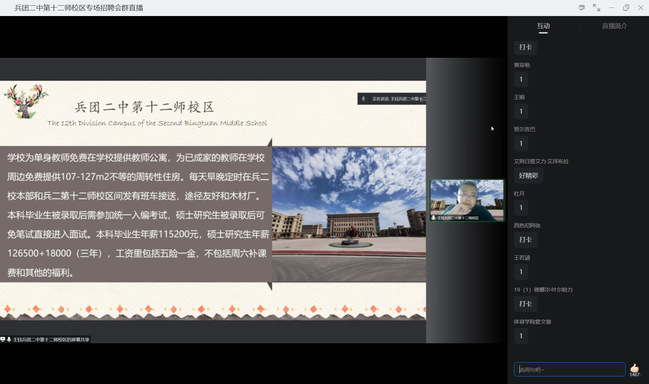Click the active speaker label on slide

point(392,98)
